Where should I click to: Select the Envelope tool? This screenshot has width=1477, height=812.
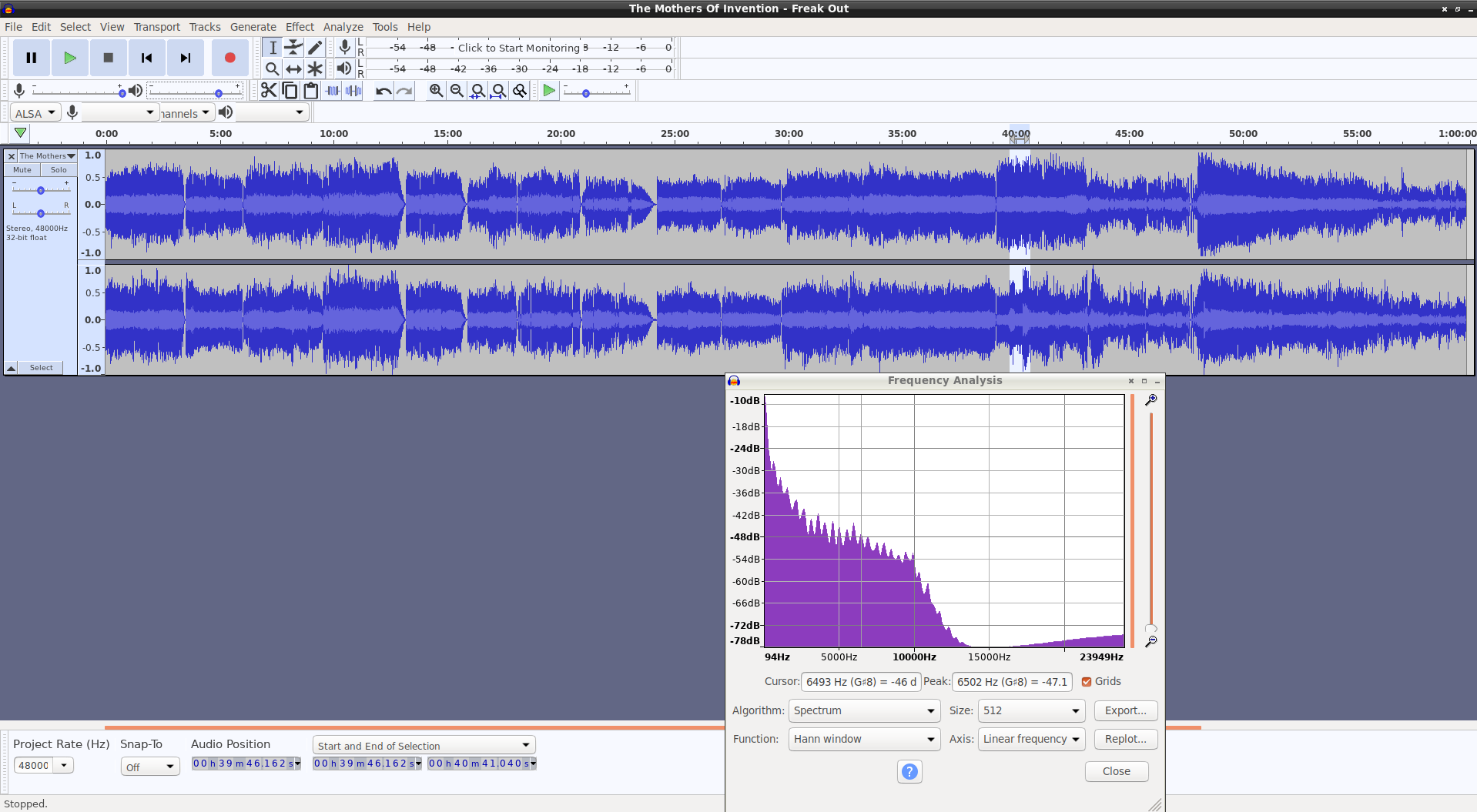point(293,48)
